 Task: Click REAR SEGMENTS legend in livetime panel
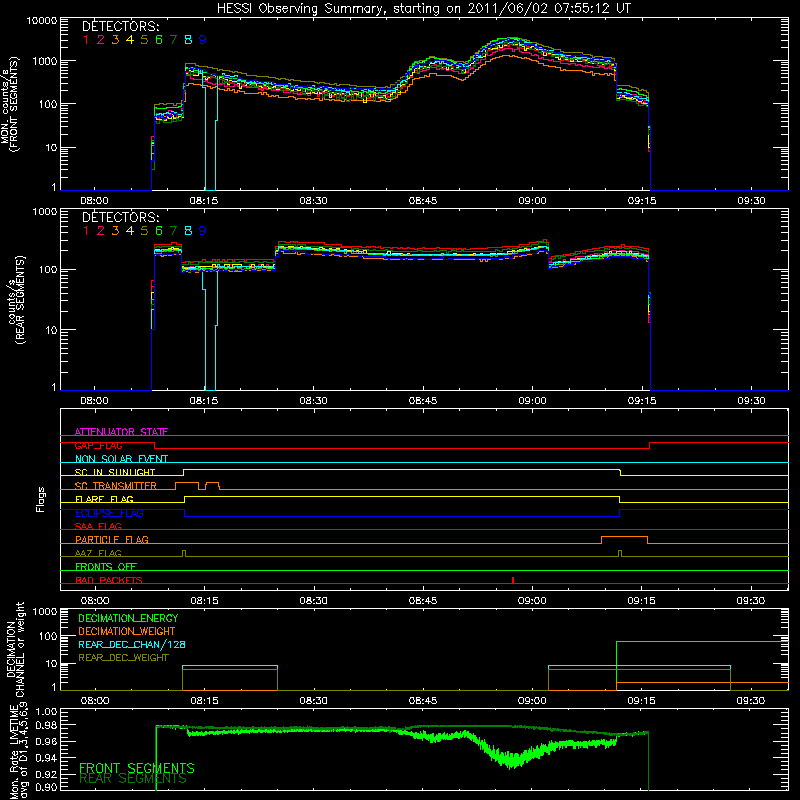pyautogui.click(x=133, y=779)
